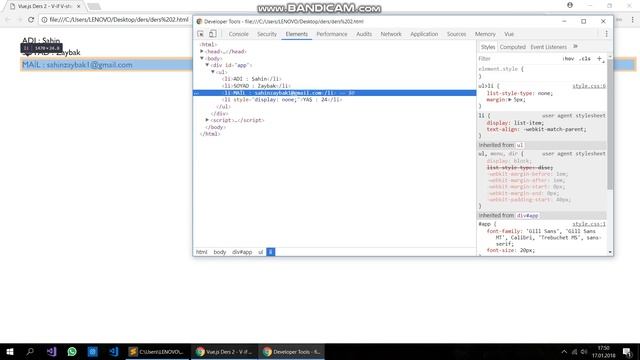Open Chrome profile avatar icon
Viewport: 640px width, 360px height.
[570, 5]
